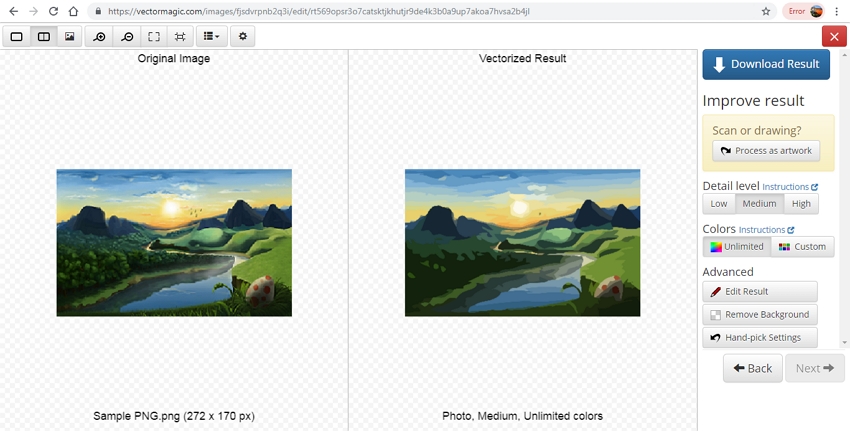Select side-by-side split view
This screenshot has height=431, width=850.
click(43, 36)
